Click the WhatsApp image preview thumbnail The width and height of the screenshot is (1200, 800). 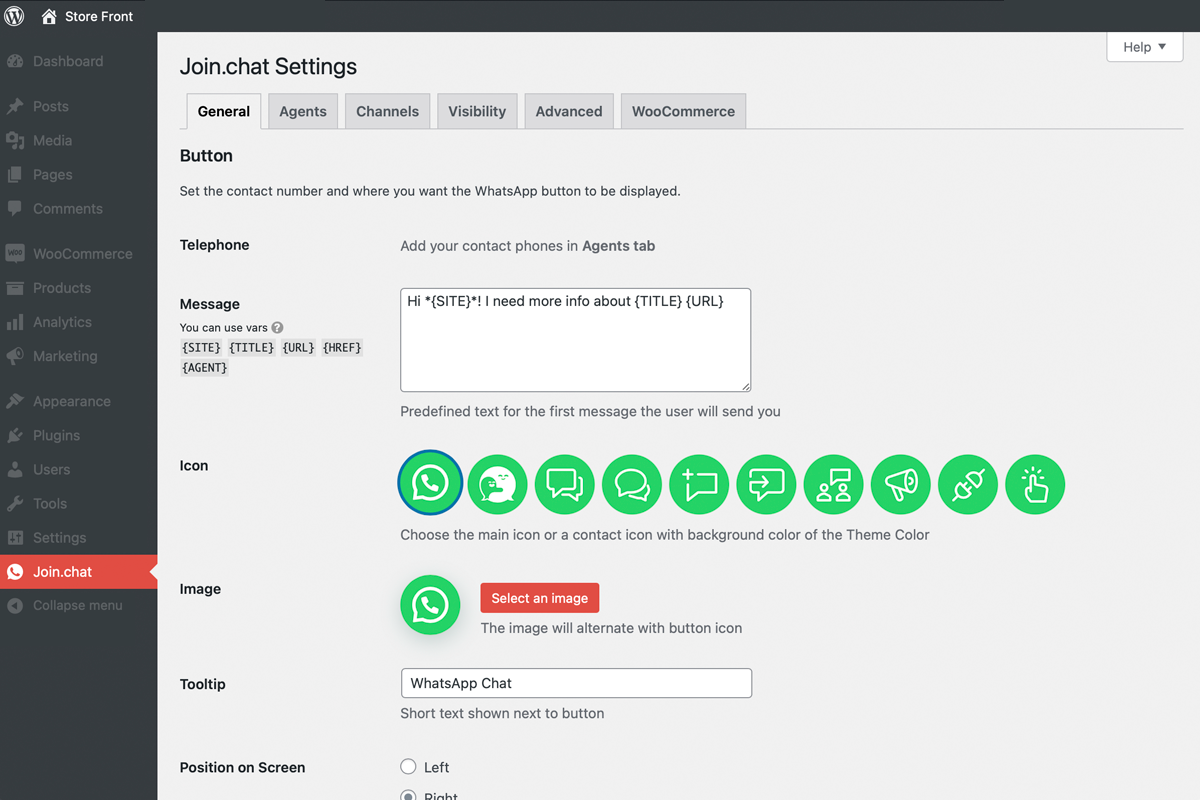tap(430, 605)
